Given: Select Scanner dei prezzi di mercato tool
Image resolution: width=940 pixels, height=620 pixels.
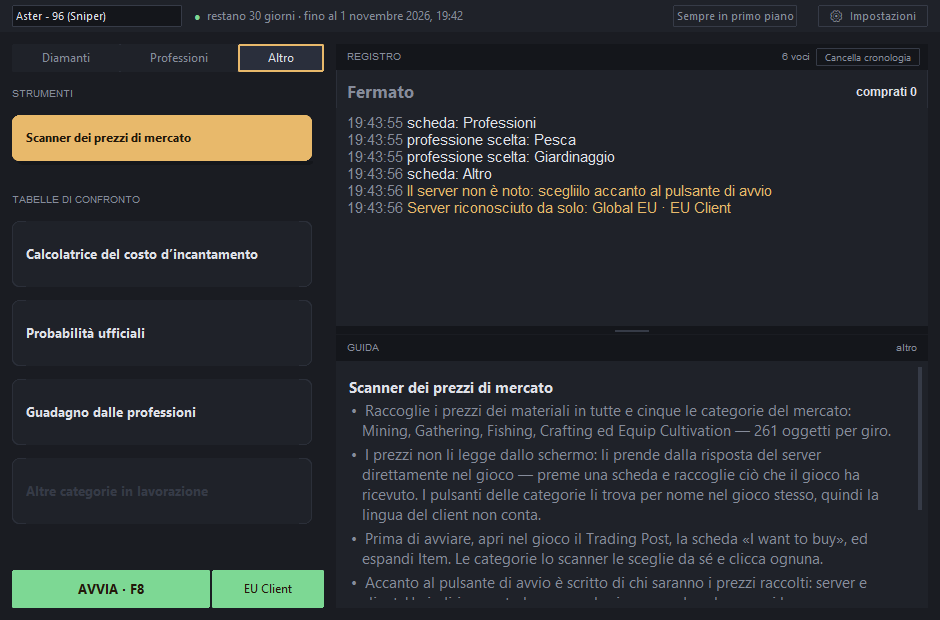Looking at the screenshot, I should tap(162, 138).
